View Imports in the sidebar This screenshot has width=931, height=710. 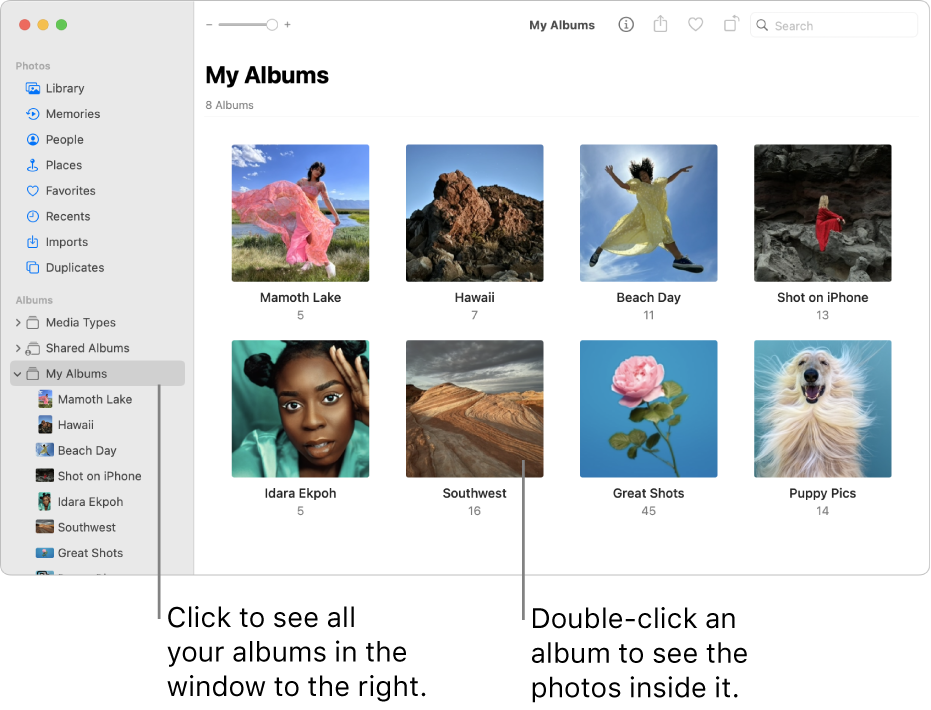[64, 241]
